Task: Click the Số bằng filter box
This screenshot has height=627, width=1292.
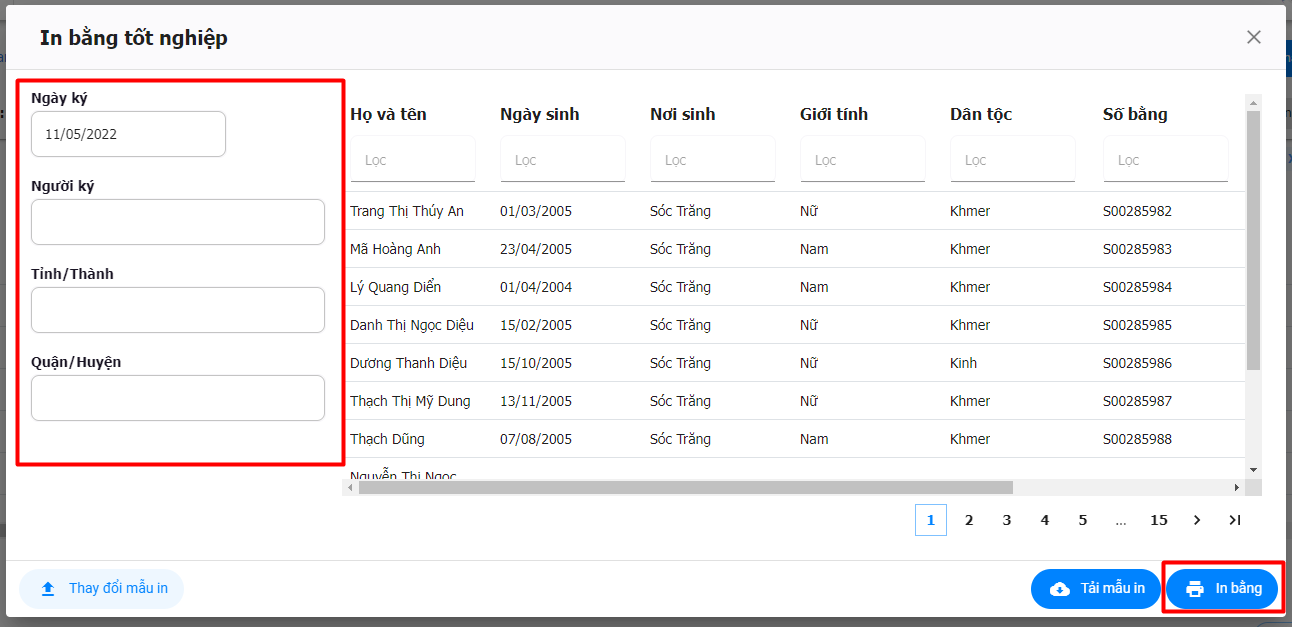Action: (1165, 160)
